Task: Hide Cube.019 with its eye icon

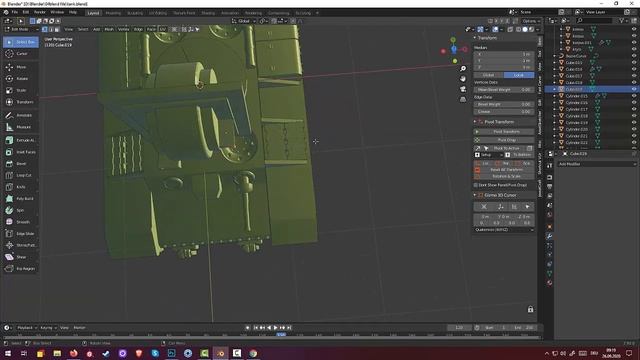Action: coord(634,89)
